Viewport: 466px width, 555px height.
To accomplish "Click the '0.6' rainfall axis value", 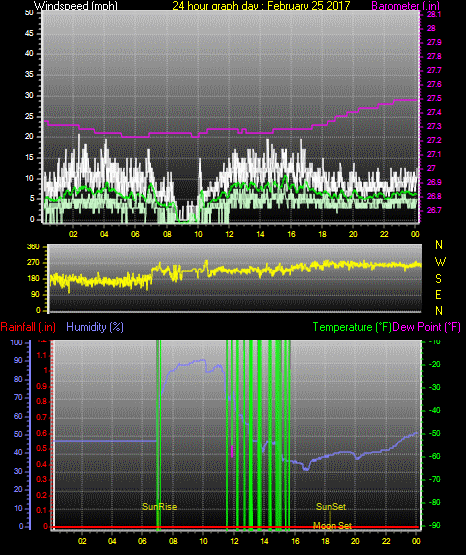I will click(42, 433).
